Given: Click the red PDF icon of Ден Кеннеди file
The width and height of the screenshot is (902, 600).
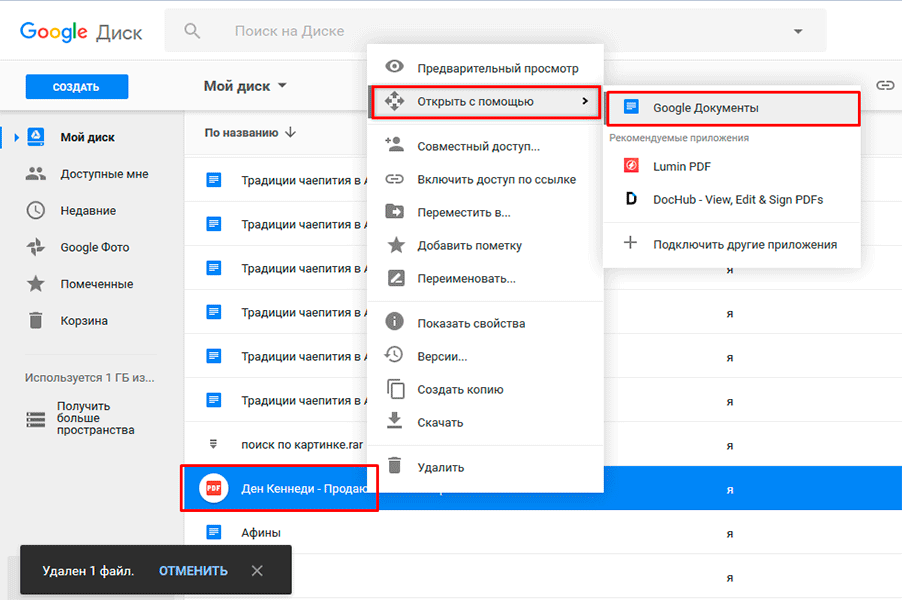Looking at the screenshot, I should coord(212,489).
